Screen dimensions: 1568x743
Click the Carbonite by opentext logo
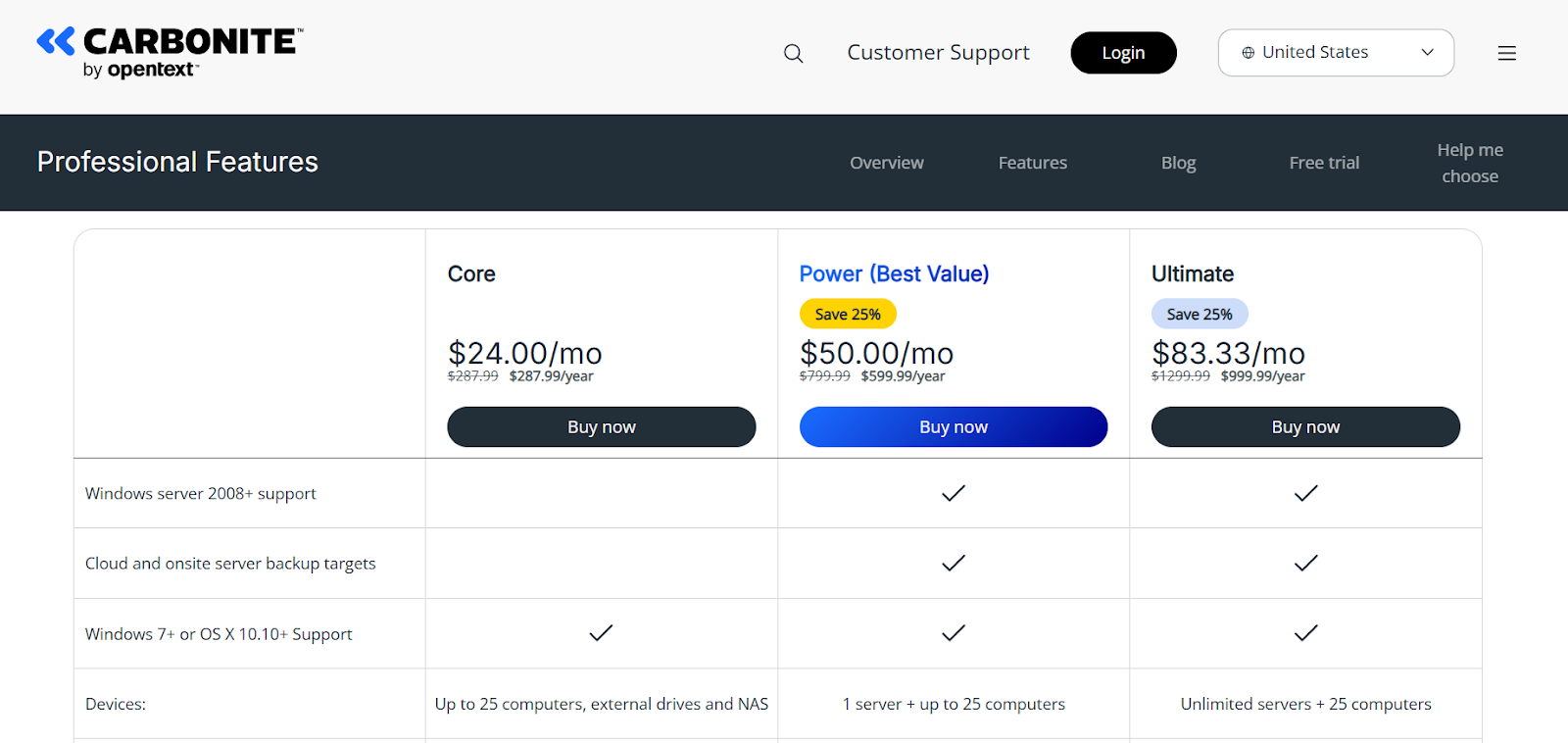click(170, 53)
